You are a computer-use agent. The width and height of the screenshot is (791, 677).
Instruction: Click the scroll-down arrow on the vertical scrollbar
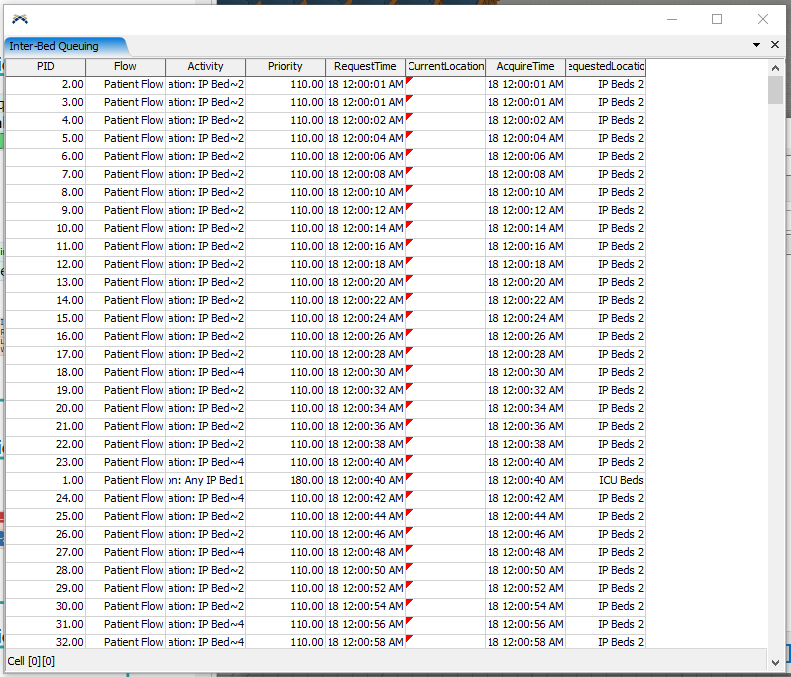pos(775,661)
